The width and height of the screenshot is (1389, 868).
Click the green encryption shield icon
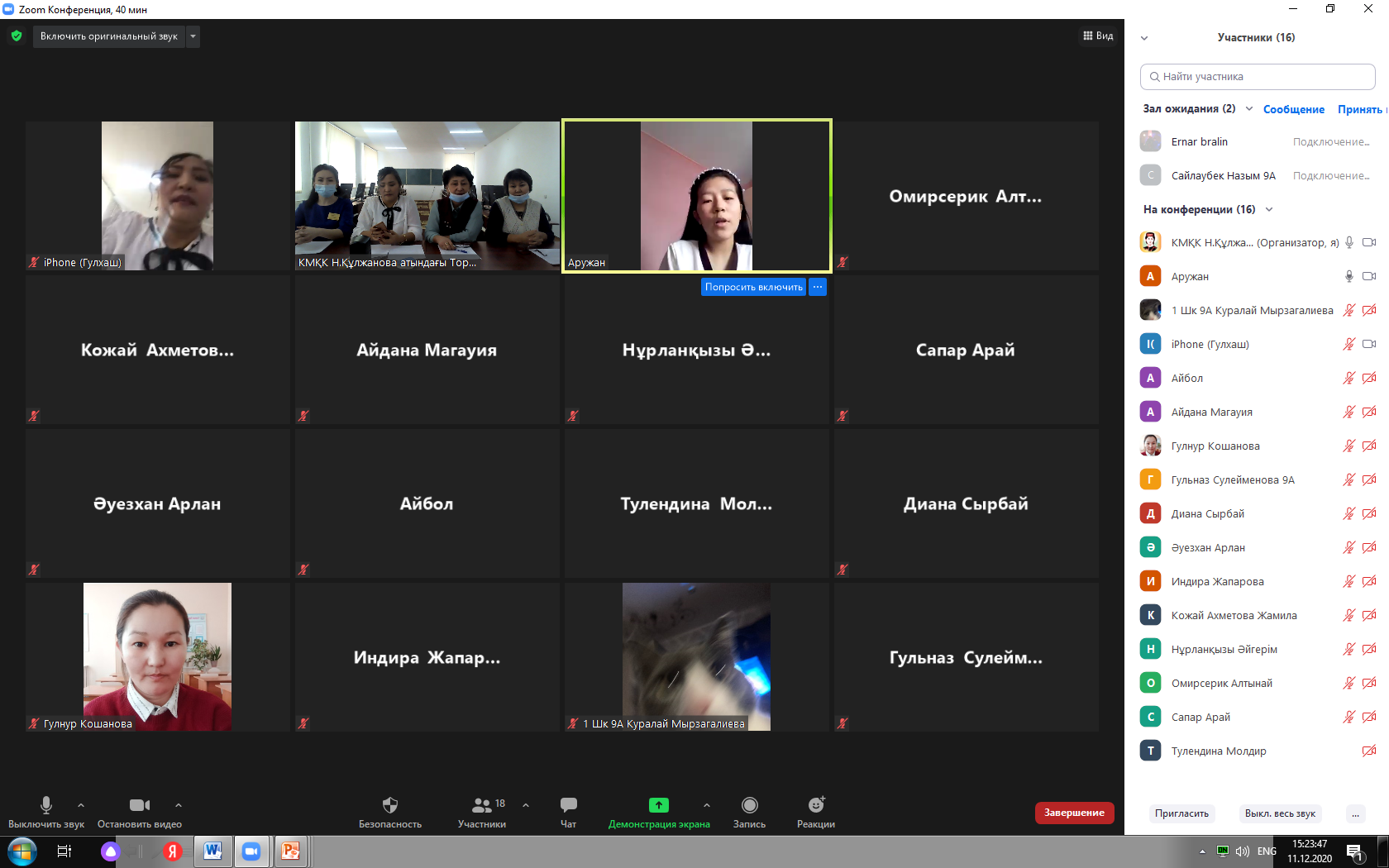tap(17, 36)
